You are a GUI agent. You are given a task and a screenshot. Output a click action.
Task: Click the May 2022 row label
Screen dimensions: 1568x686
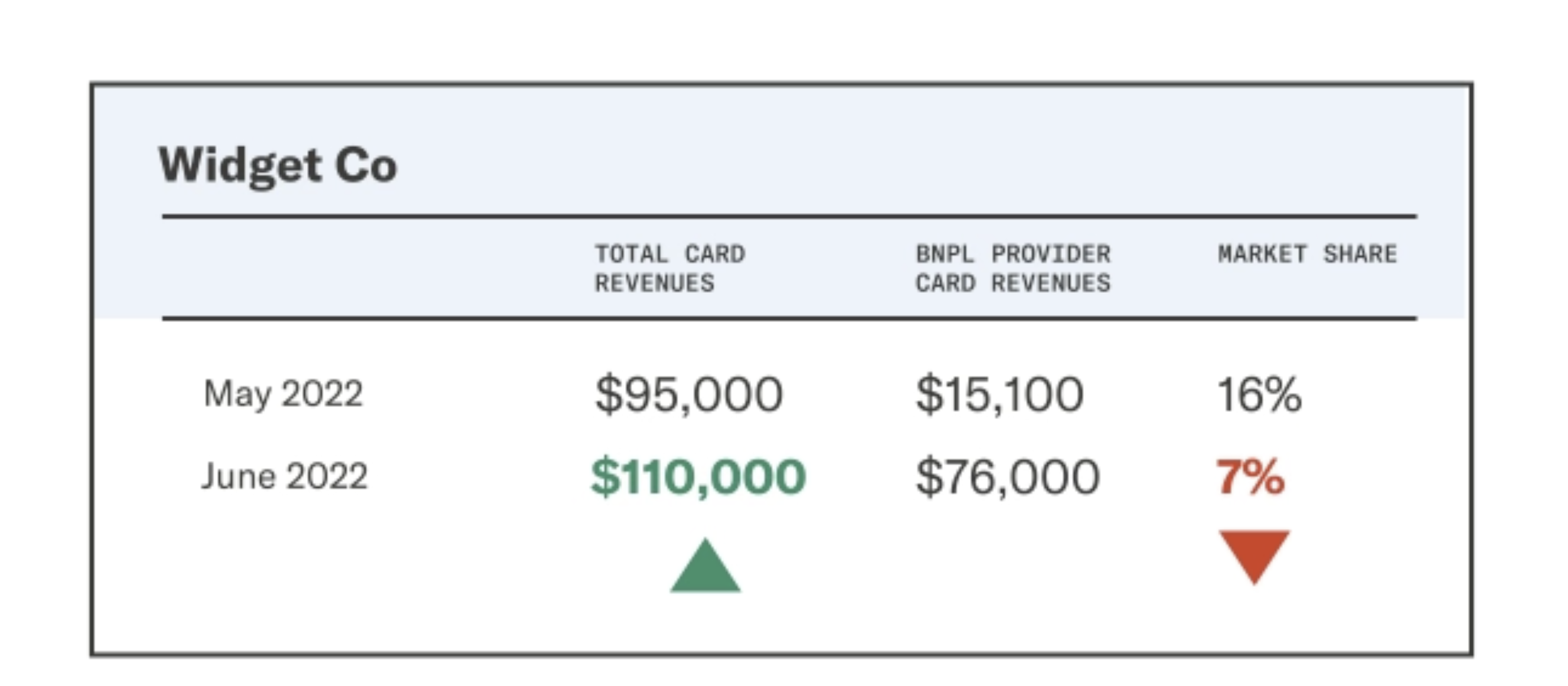pos(283,394)
